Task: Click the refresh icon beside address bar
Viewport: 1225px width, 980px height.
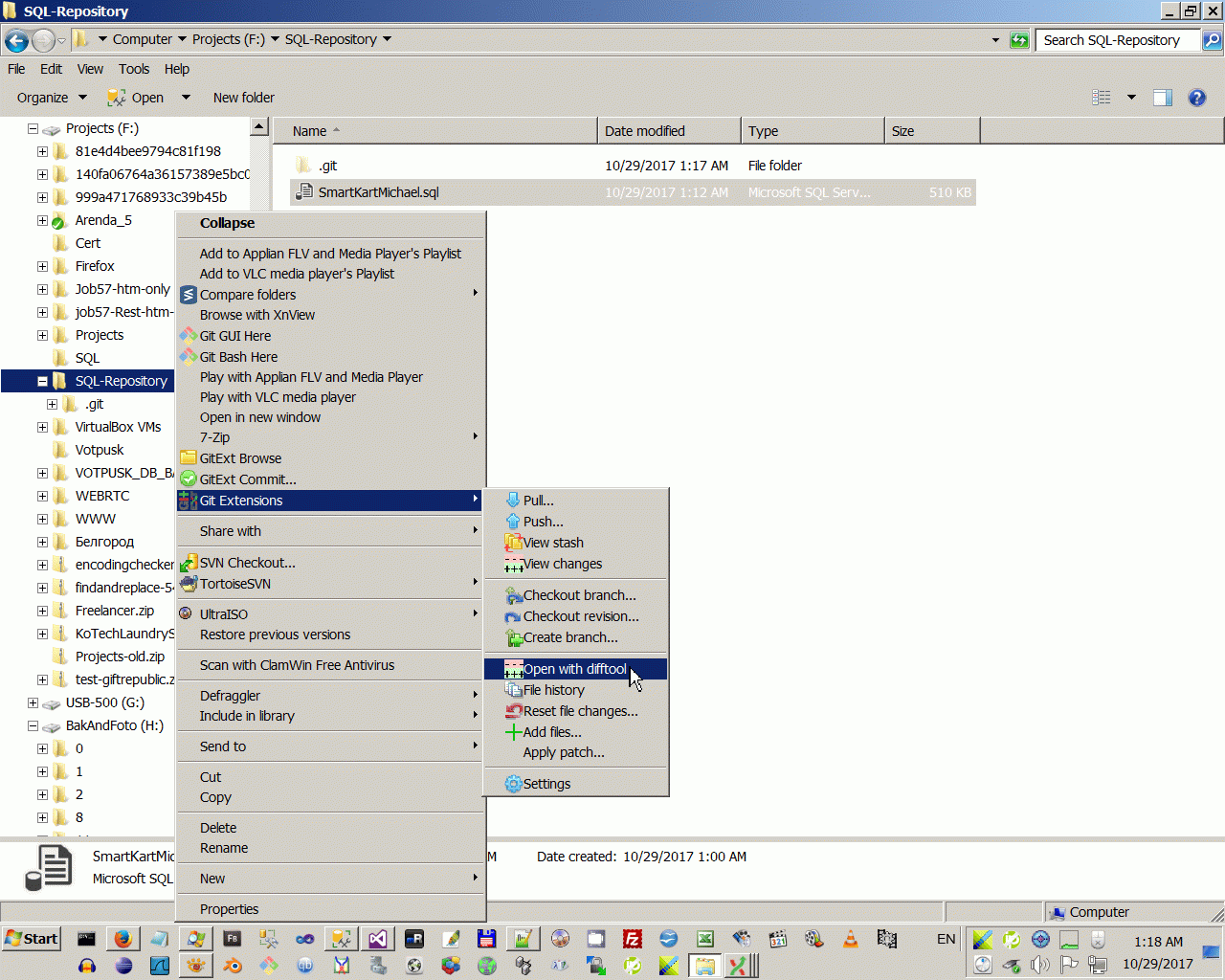Action: [x=1019, y=40]
